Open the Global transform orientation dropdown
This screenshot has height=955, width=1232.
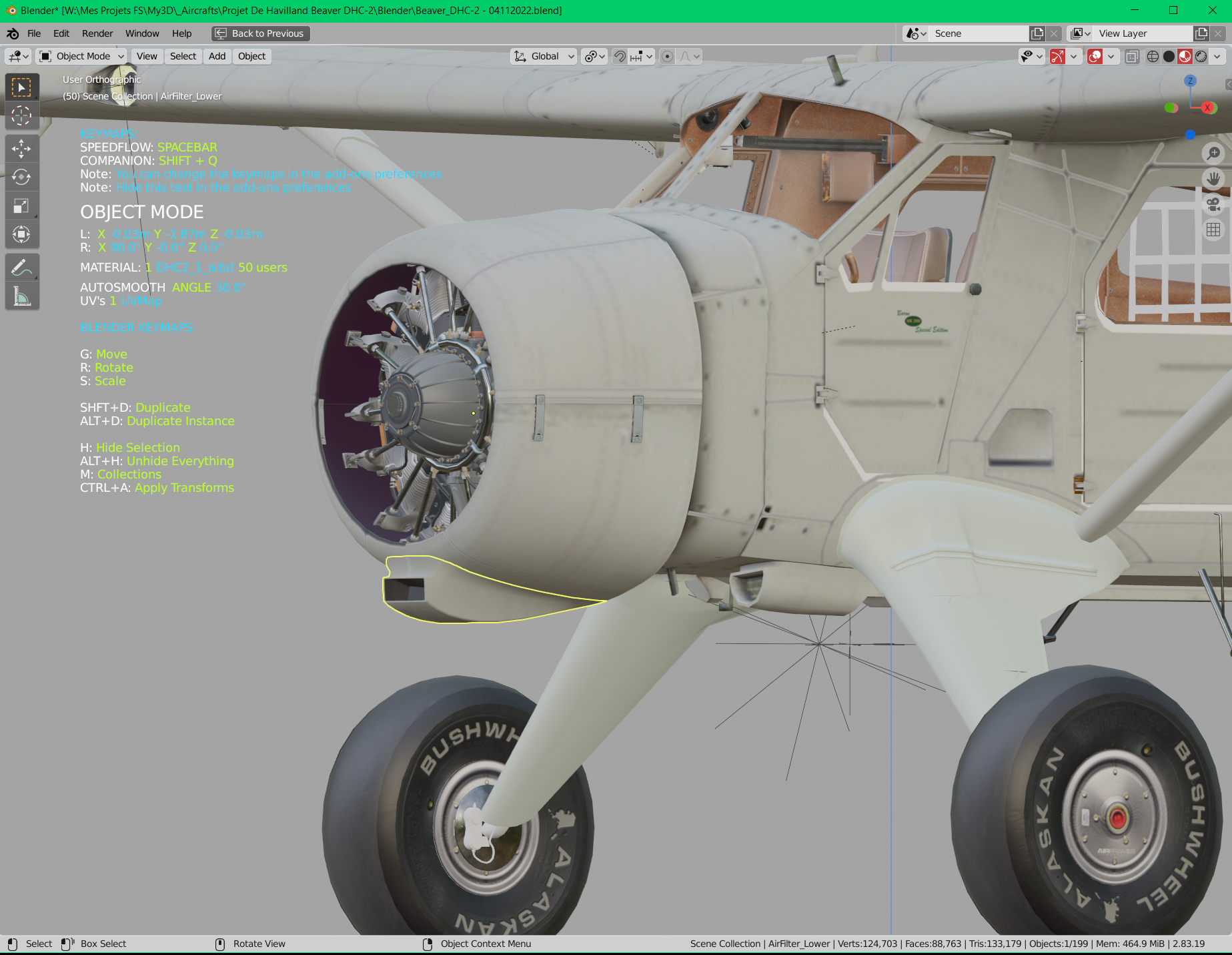pyautogui.click(x=545, y=56)
